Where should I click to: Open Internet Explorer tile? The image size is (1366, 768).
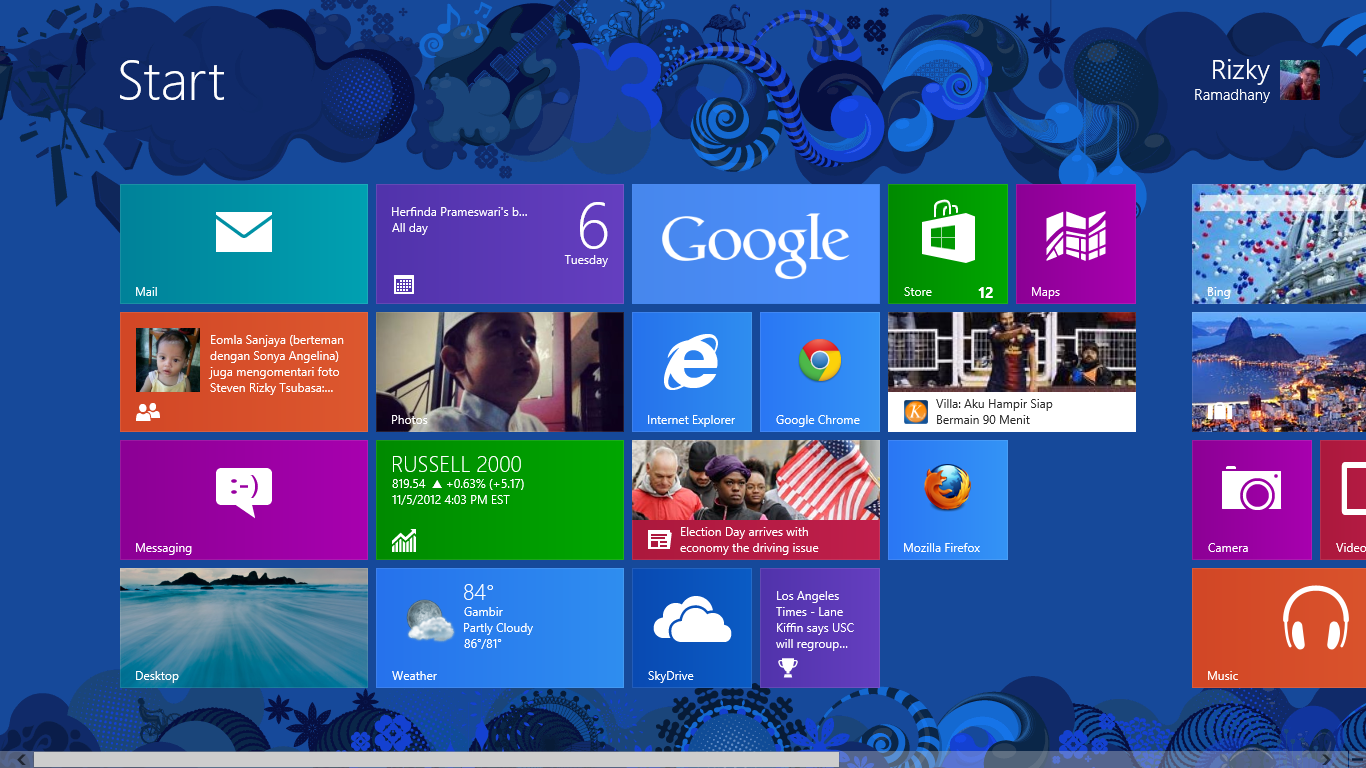pos(691,372)
